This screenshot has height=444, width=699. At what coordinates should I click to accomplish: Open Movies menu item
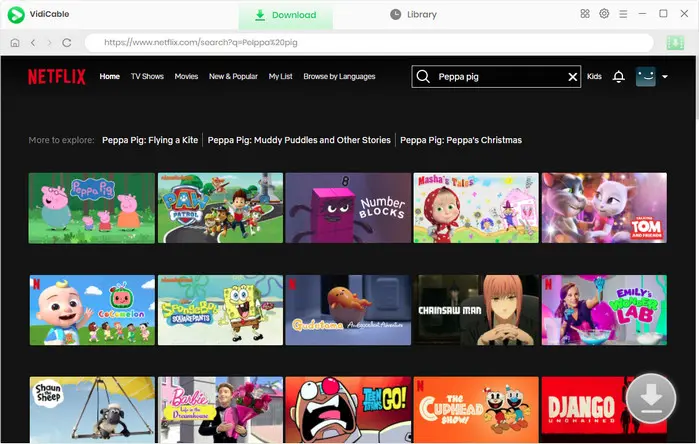(x=186, y=77)
